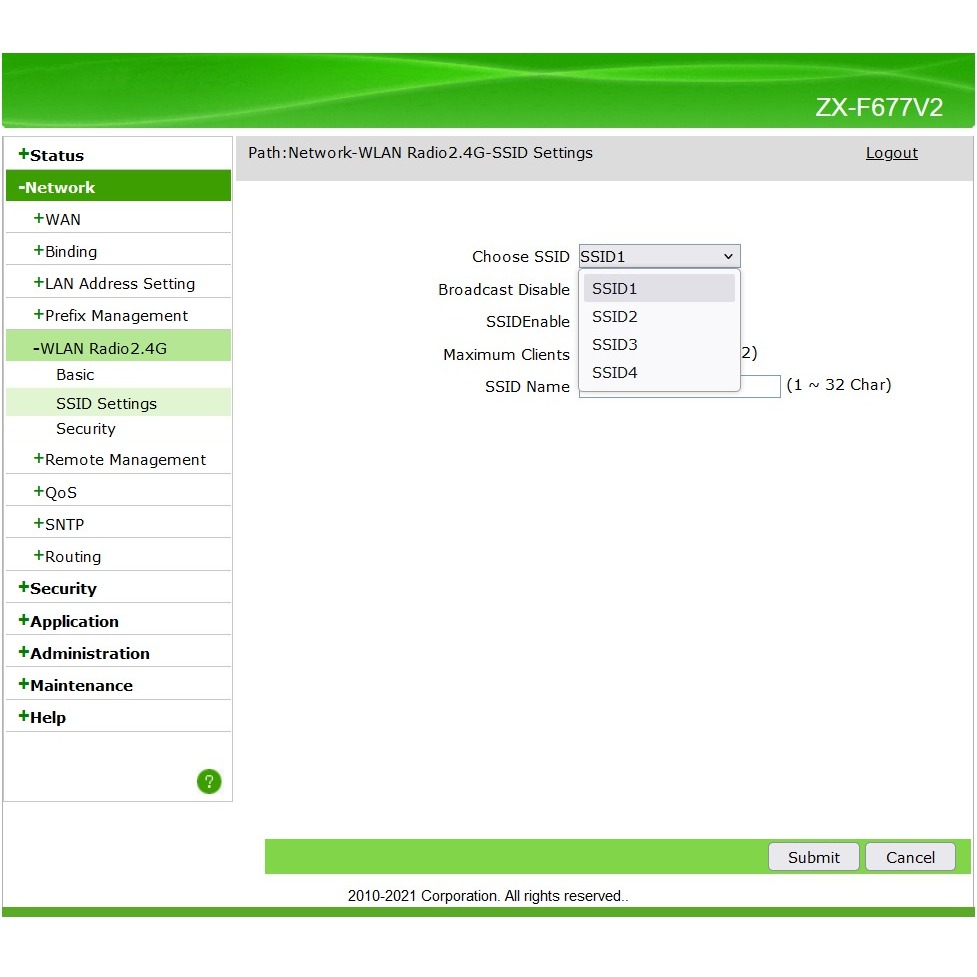Expand the WAN submenu
The width and height of the screenshot is (977, 977).
[62, 219]
